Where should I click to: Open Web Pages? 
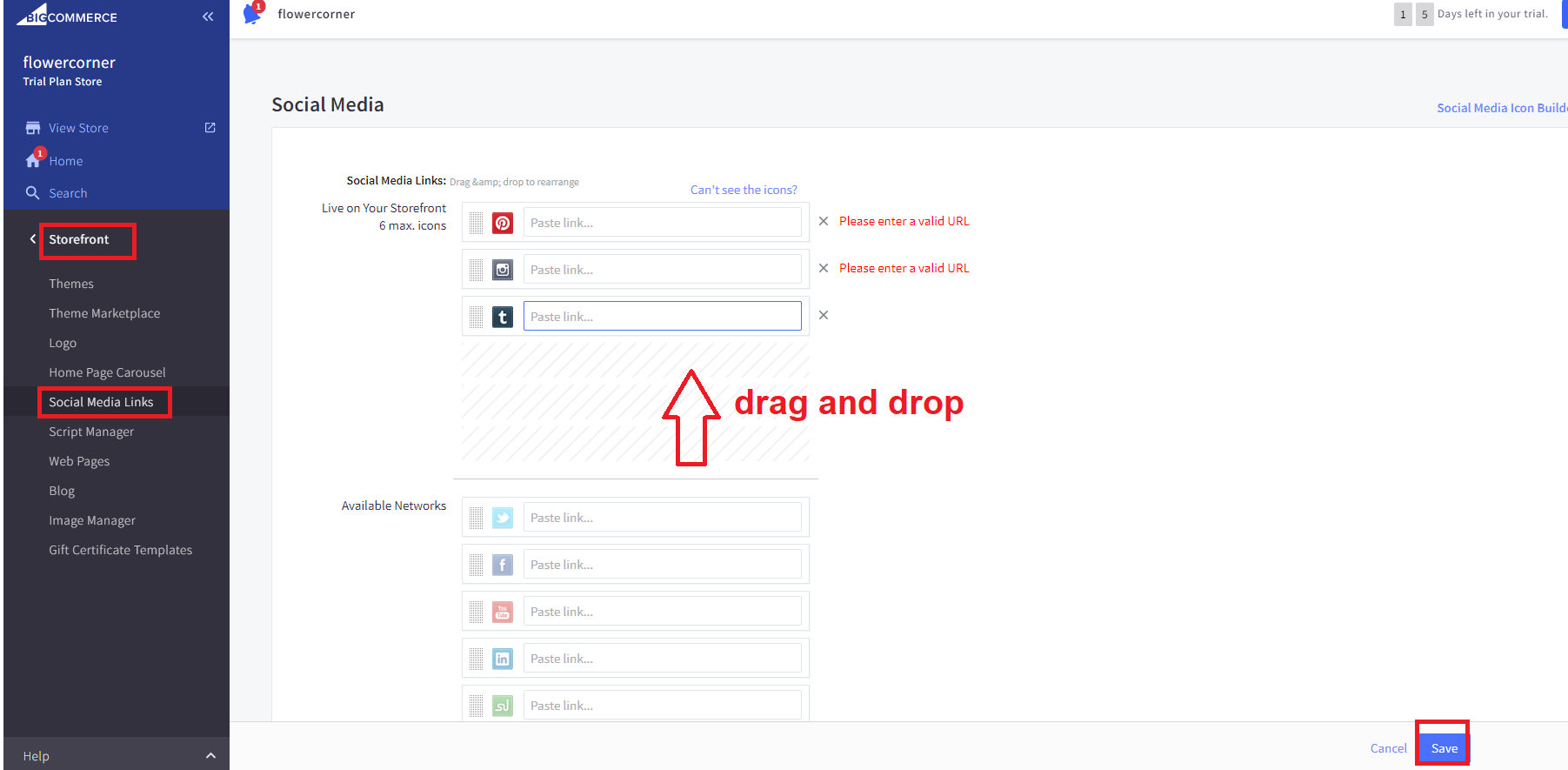click(x=79, y=461)
